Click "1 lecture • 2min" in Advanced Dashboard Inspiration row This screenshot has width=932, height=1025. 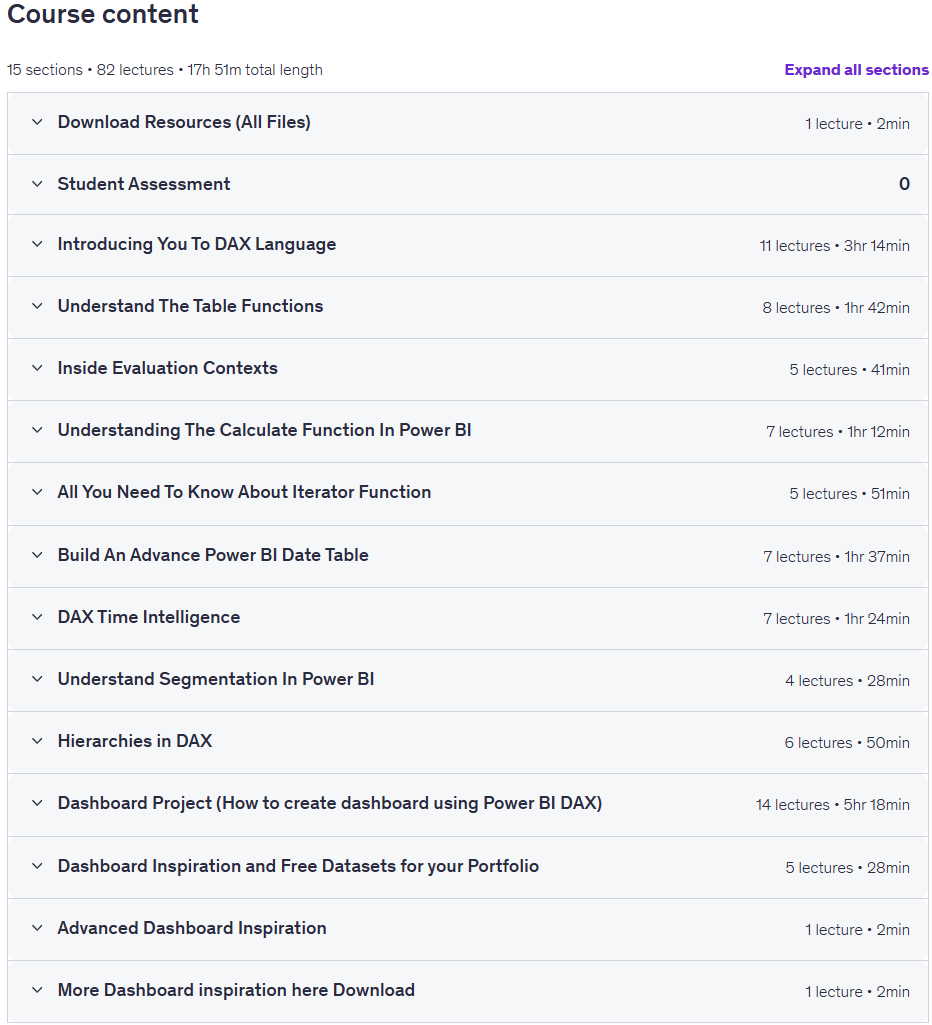(857, 930)
